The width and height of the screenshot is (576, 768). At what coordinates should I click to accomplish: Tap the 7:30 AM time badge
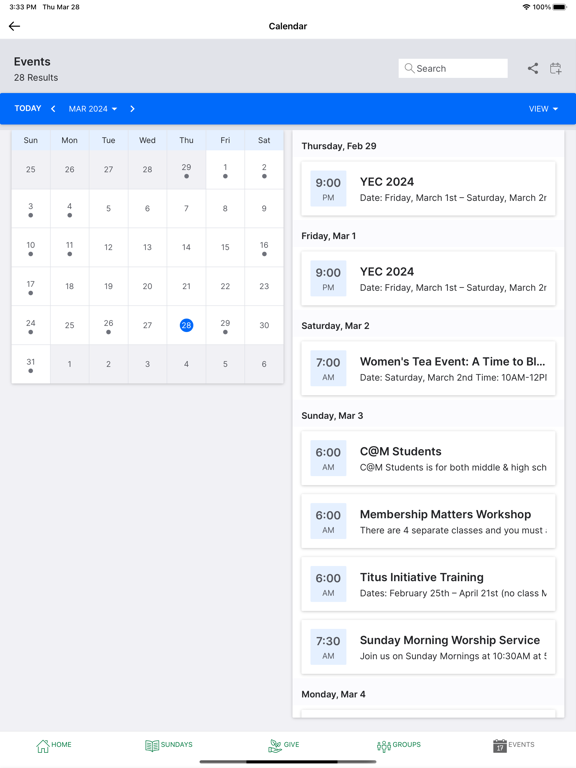pos(328,647)
